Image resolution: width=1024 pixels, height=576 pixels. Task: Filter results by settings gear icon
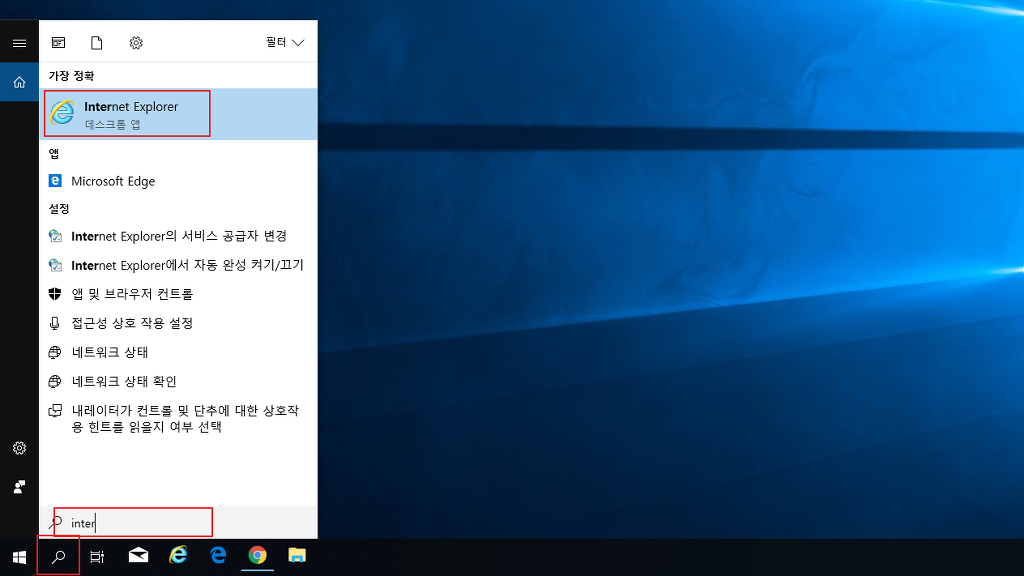click(x=136, y=43)
